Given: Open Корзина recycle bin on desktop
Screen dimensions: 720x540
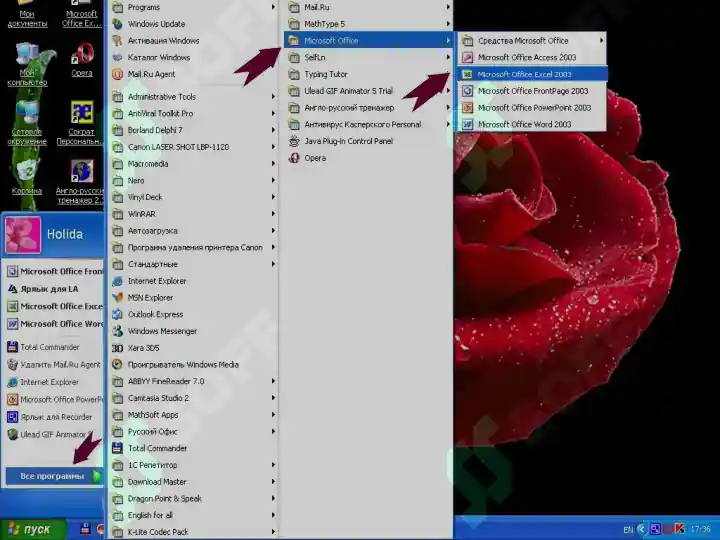Looking at the screenshot, I should (27, 177).
